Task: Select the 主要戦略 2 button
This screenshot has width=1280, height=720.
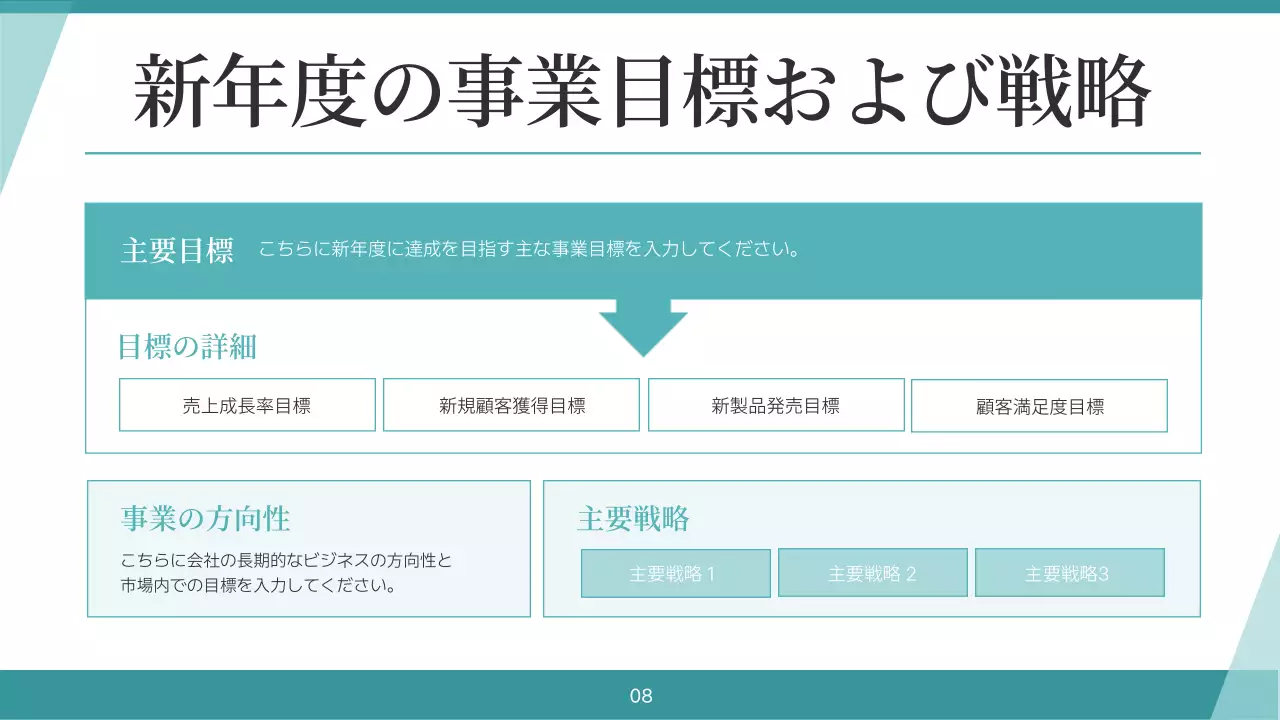Action: click(x=872, y=572)
